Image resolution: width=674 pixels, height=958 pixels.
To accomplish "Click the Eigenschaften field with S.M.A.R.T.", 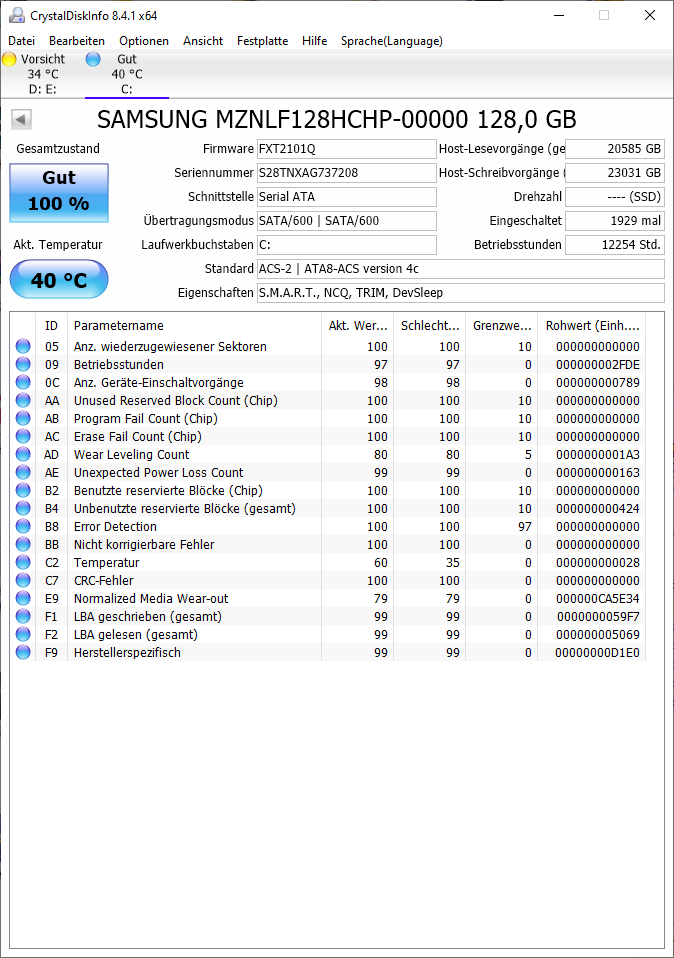I will pyautogui.click(x=461, y=293).
